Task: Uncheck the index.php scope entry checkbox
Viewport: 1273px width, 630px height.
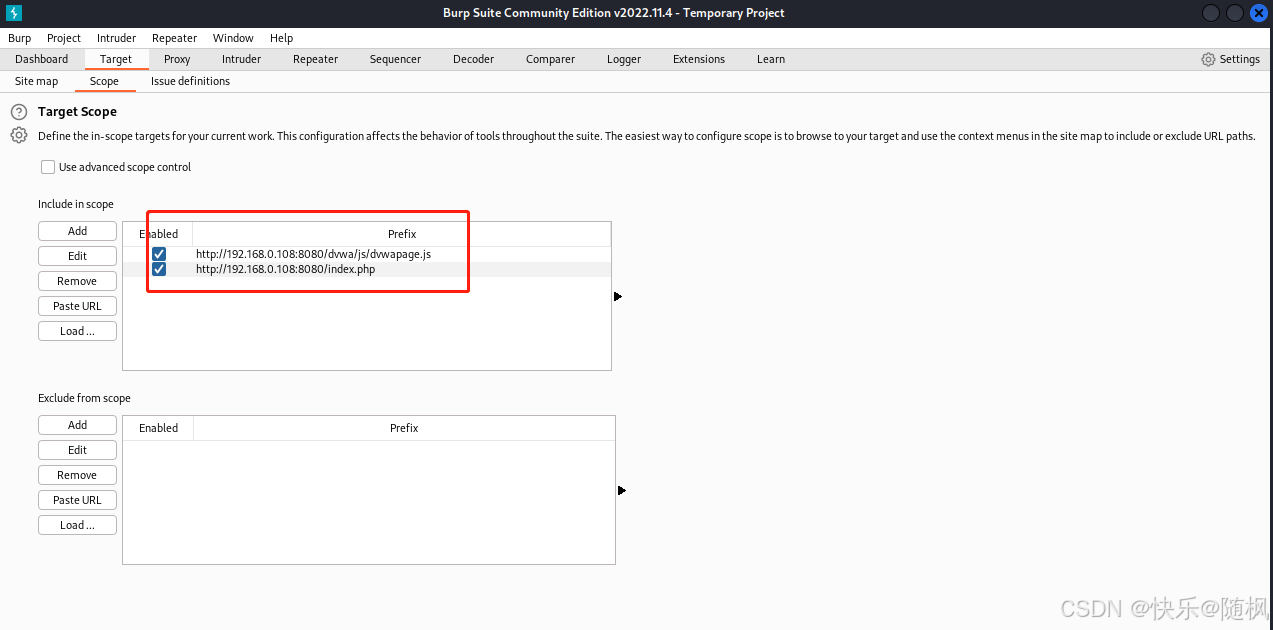Action: pyautogui.click(x=159, y=269)
